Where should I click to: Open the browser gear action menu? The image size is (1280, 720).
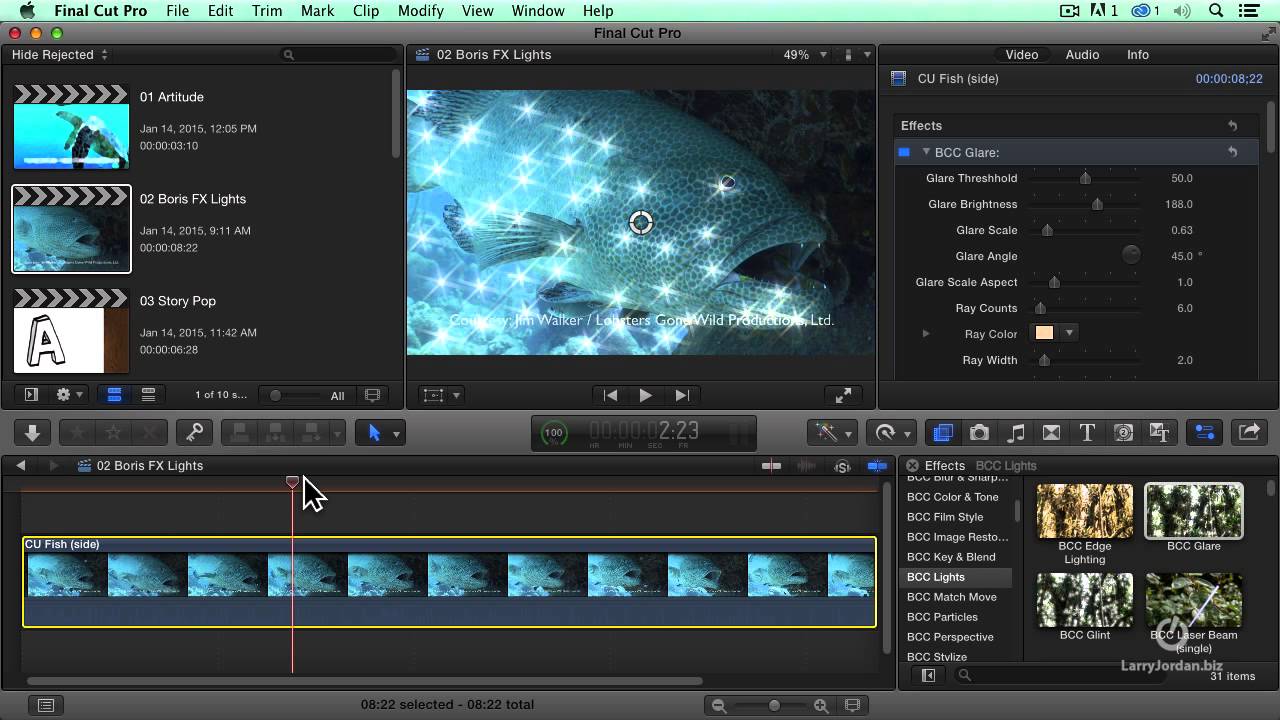[x=69, y=395]
